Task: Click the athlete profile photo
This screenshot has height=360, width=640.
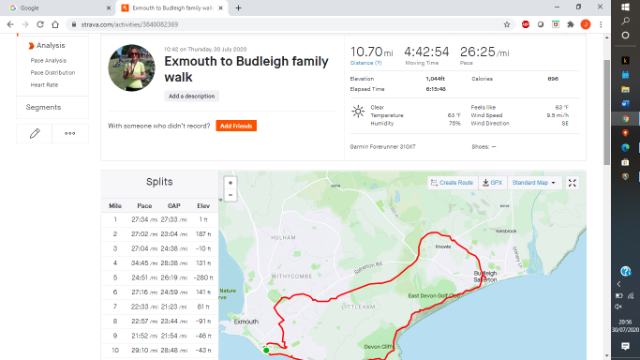Action: pyautogui.click(x=131, y=68)
